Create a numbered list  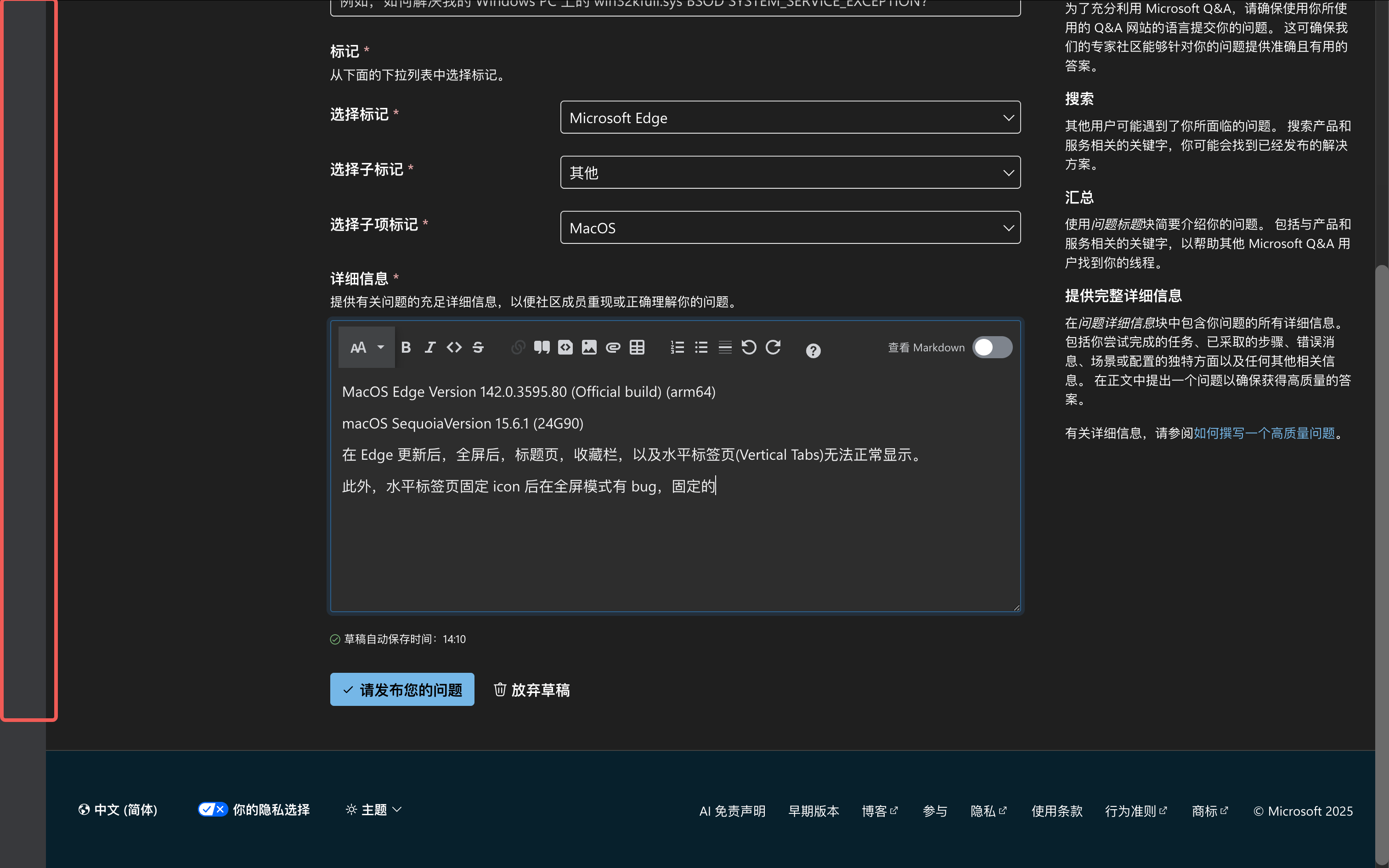point(678,347)
